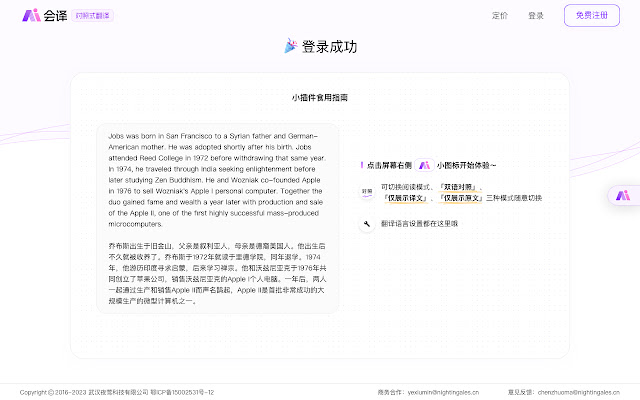Click the 对照 reading mode icon

[367, 192]
